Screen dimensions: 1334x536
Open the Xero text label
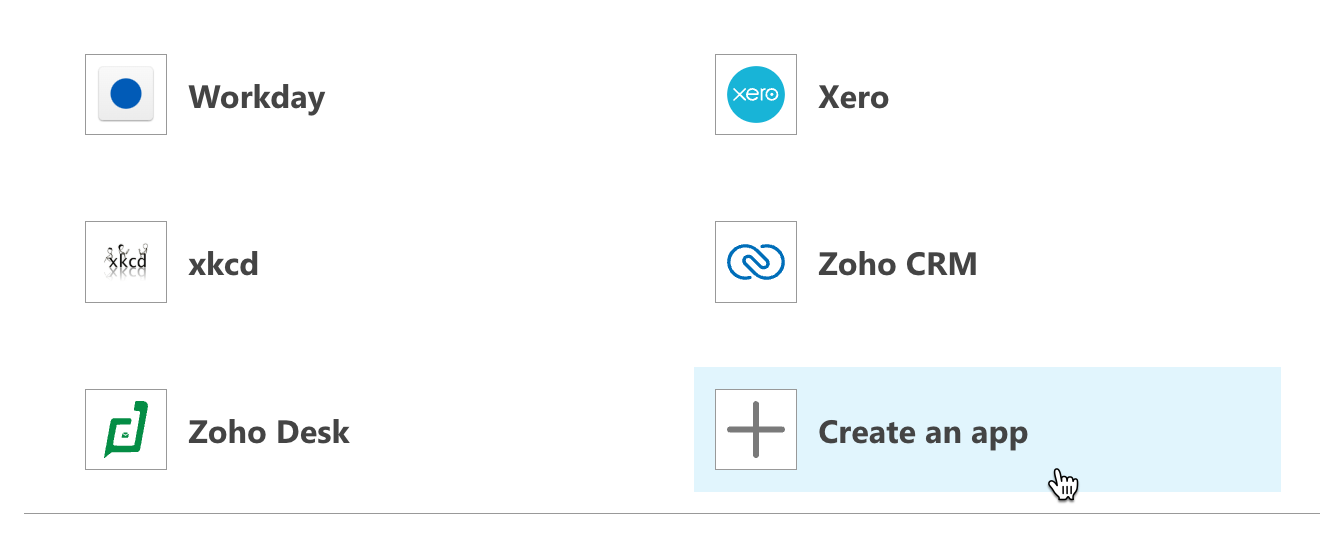853,97
